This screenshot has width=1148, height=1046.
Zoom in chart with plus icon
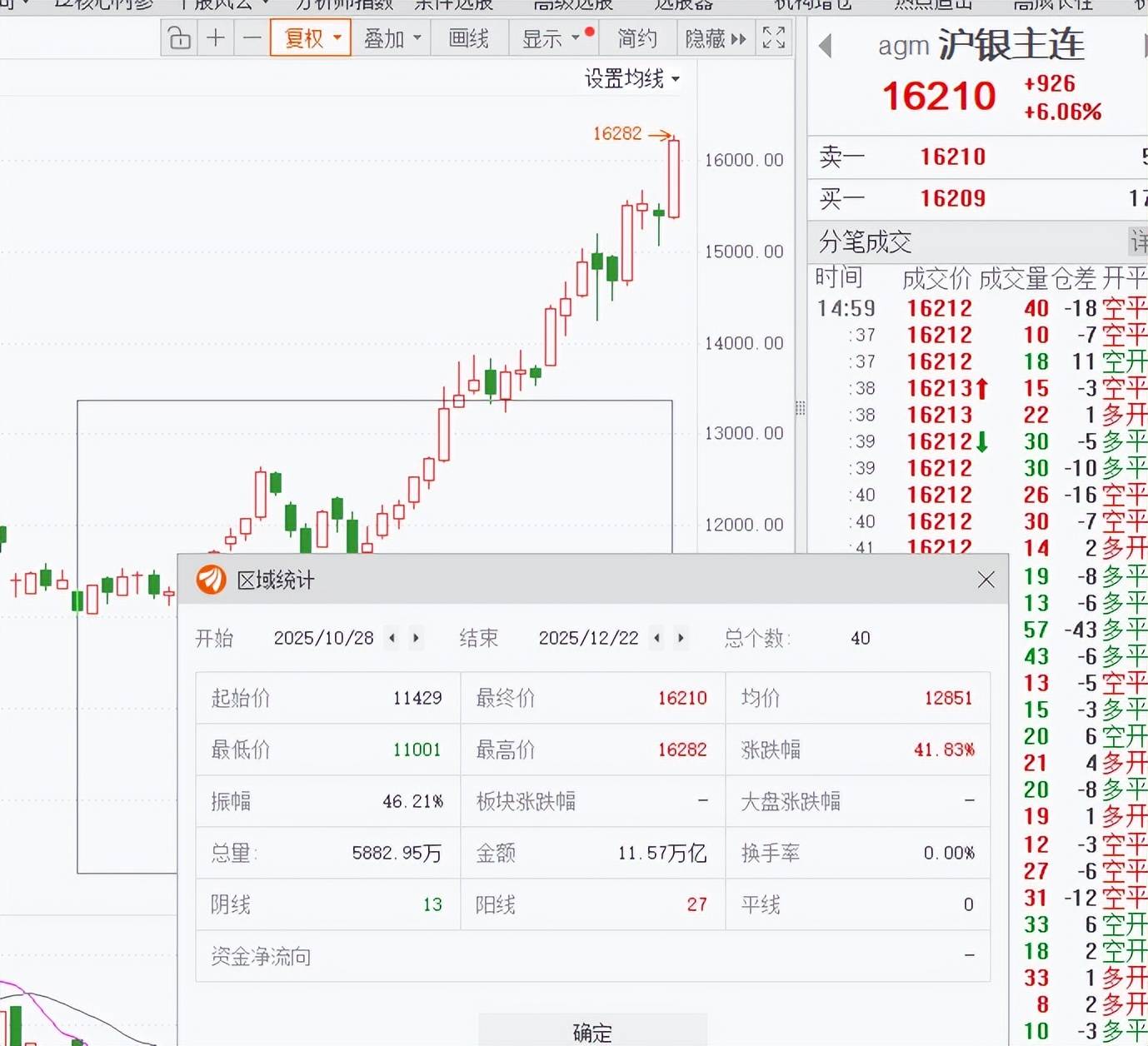pos(216,38)
